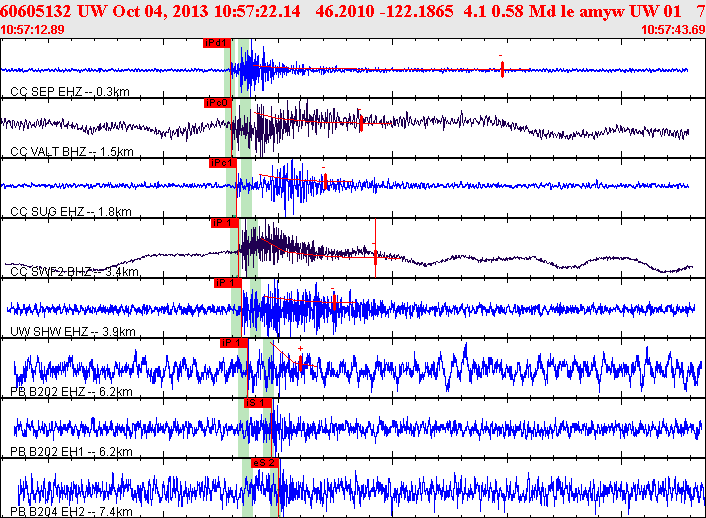Click the tall coda end marker on SWF2 trace
Viewport: 706px width, 518px height.
[x=376, y=248]
